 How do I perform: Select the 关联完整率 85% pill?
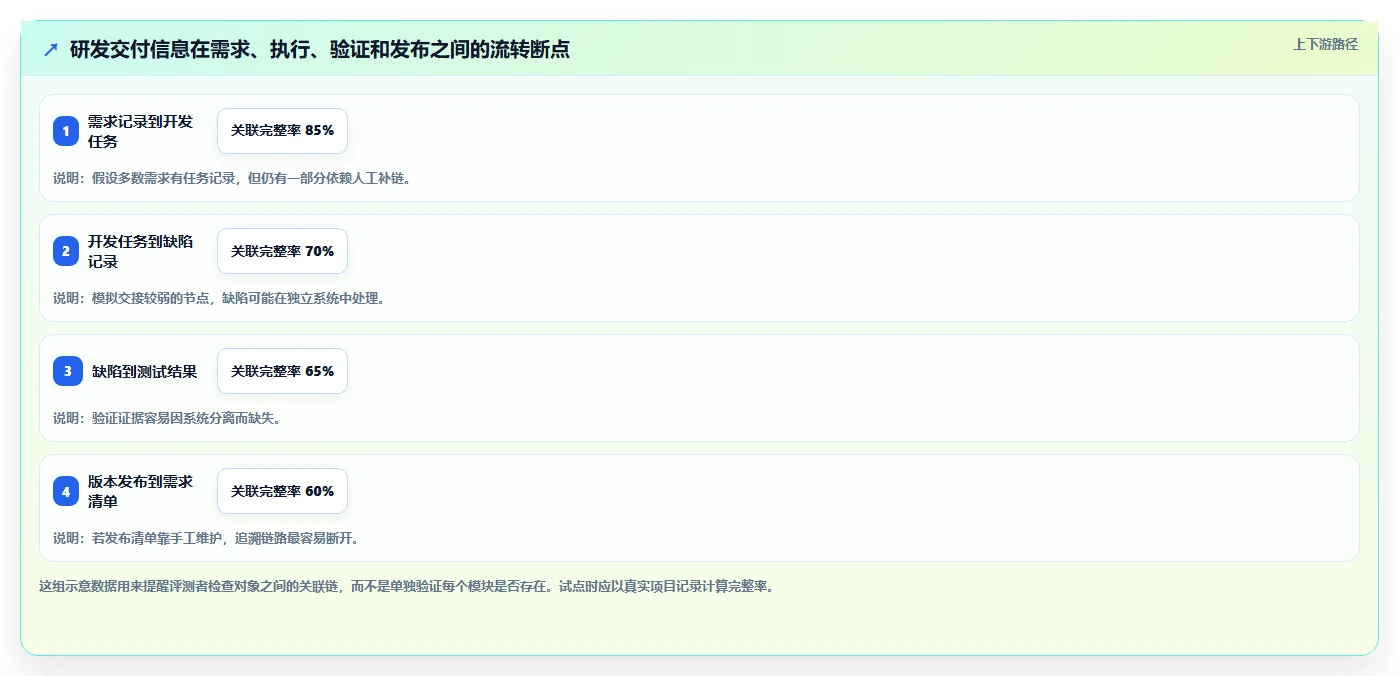click(282, 131)
